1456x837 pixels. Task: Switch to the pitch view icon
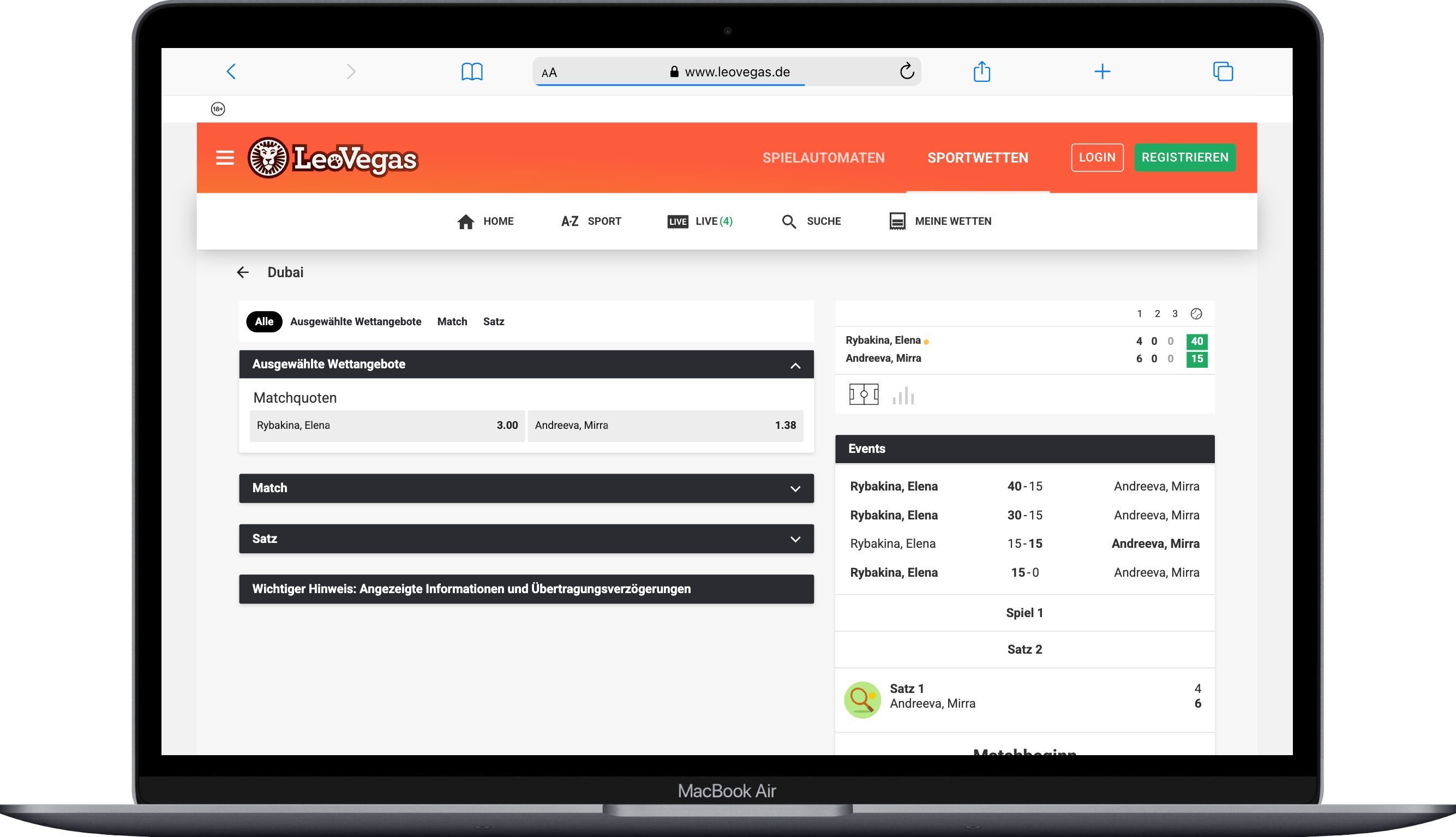(863, 394)
